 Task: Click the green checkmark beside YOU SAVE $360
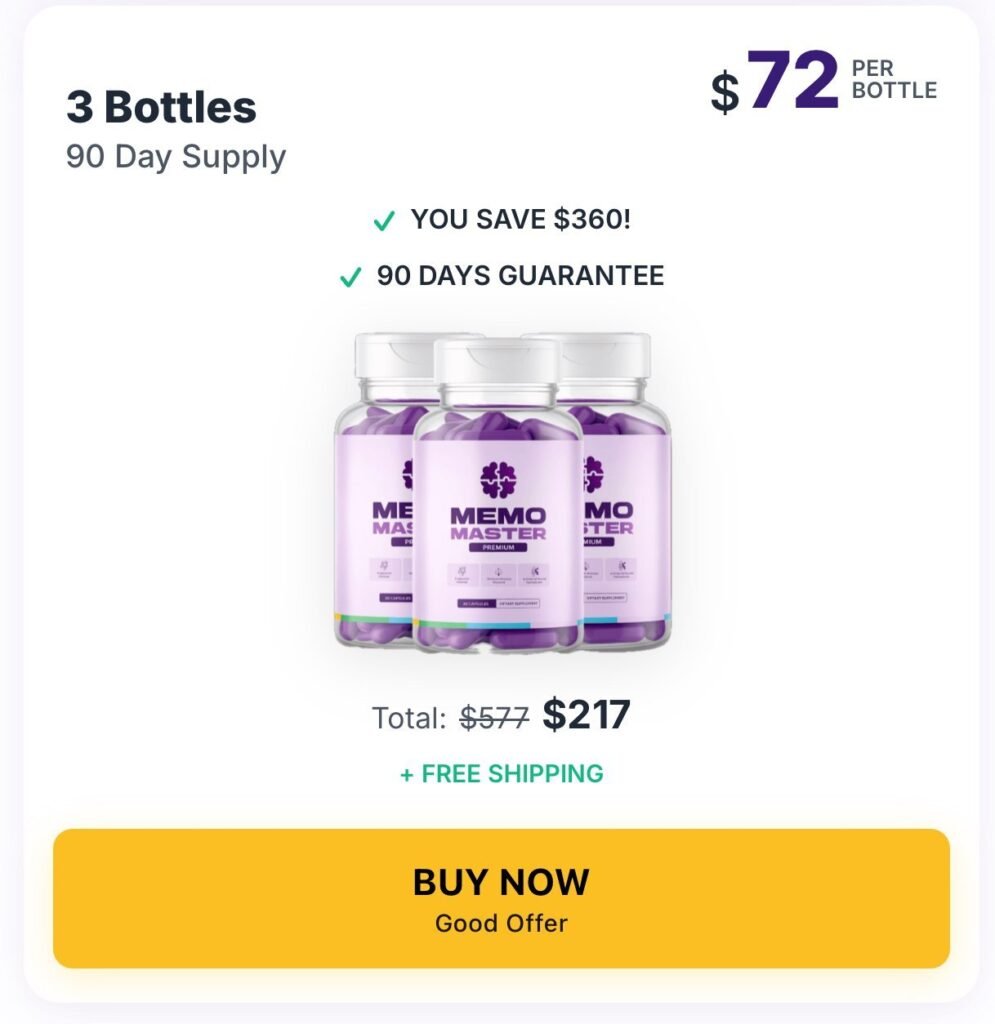384,221
